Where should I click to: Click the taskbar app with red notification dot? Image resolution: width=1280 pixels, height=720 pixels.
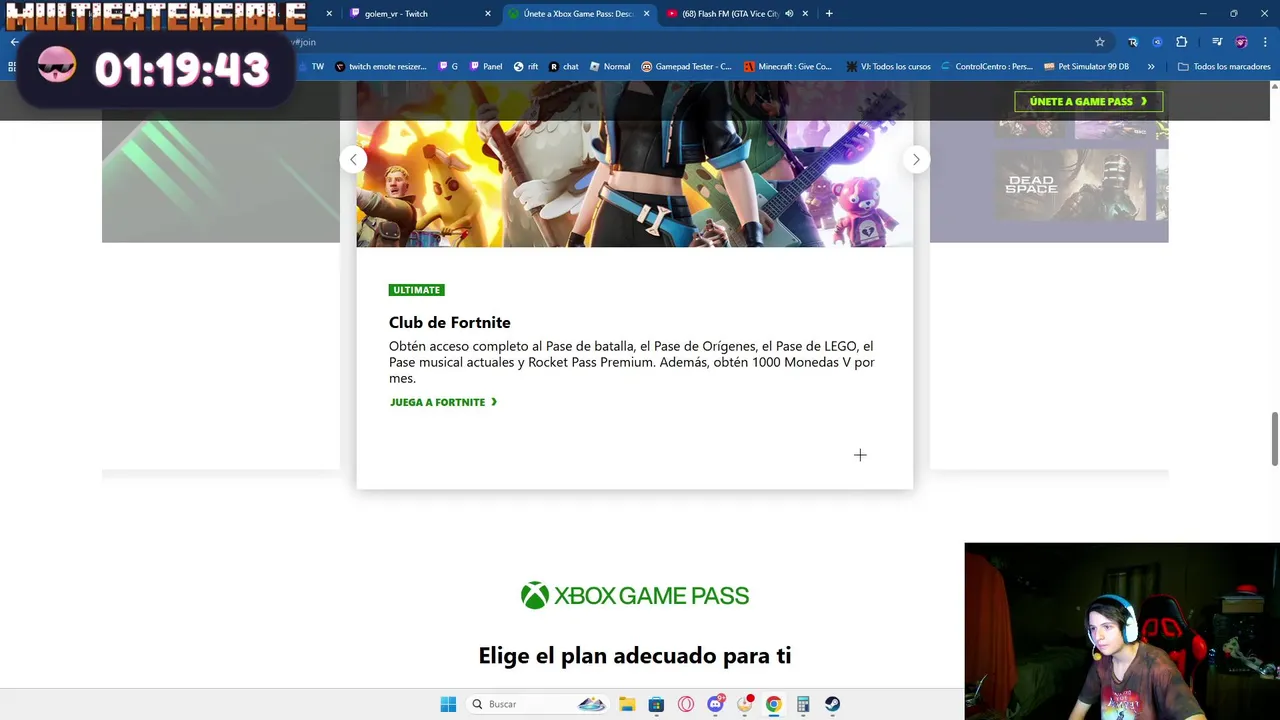(744, 704)
